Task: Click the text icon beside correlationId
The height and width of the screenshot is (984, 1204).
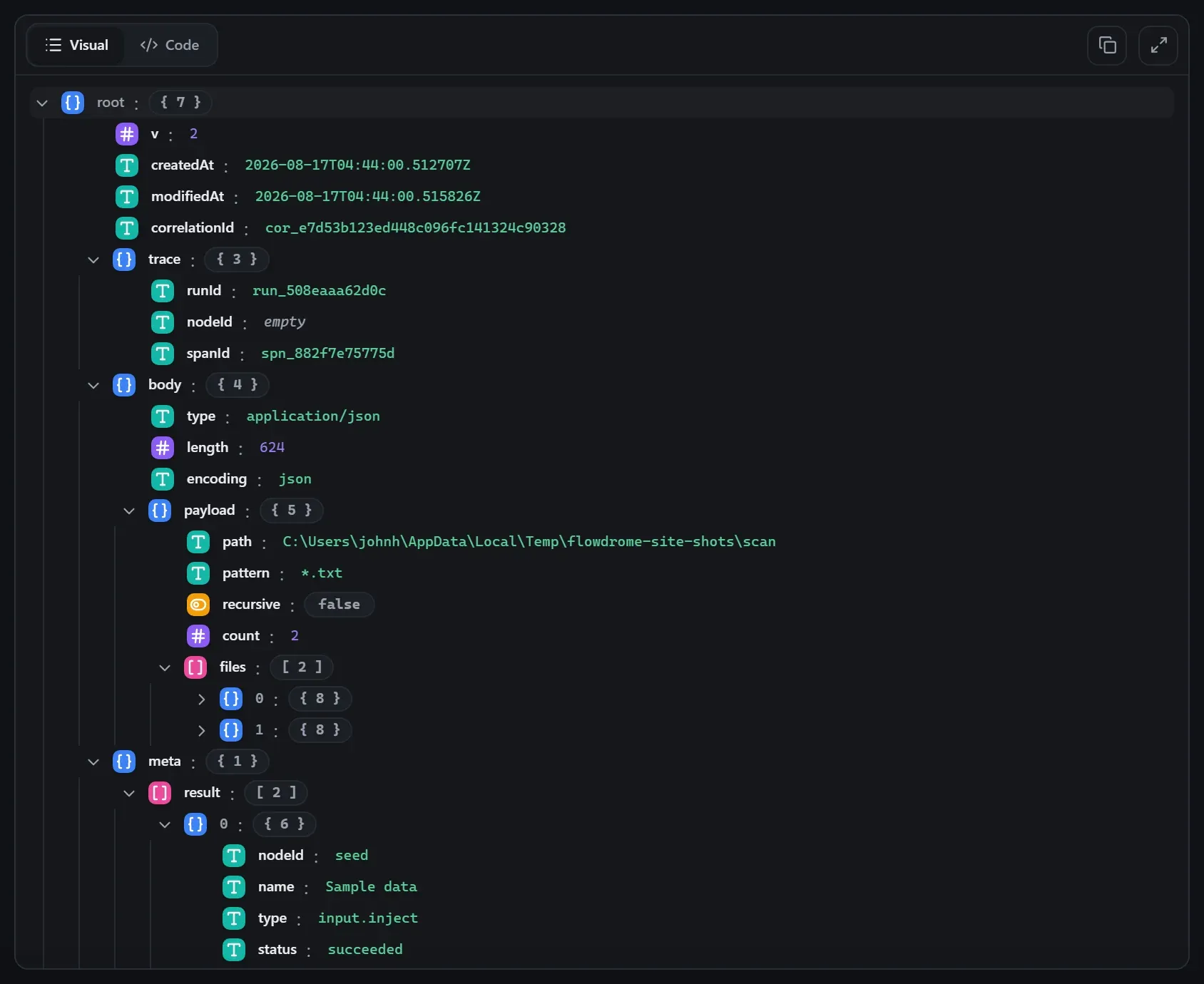Action: click(127, 228)
